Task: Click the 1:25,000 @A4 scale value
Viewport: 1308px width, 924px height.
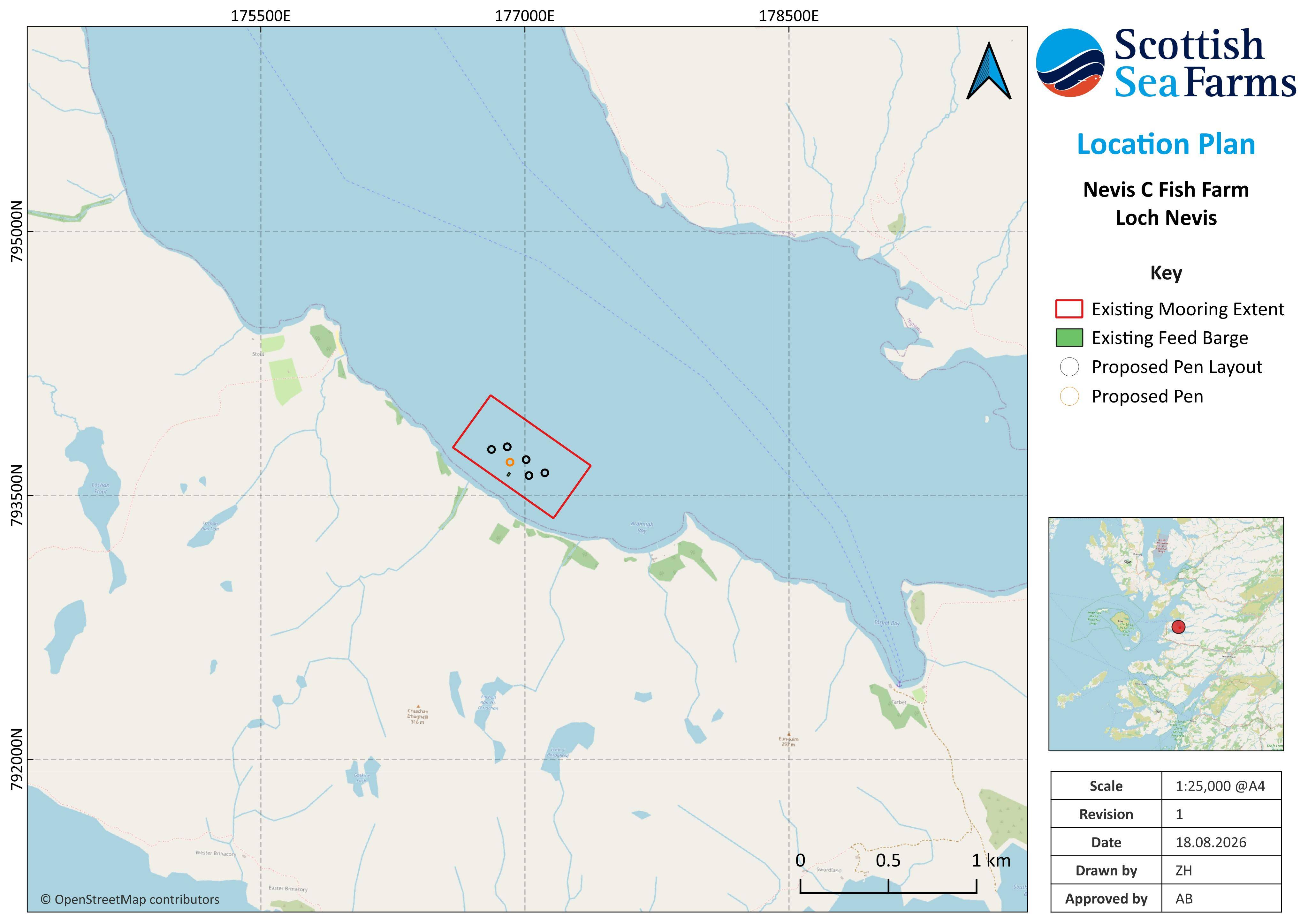Action: [x=1220, y=786]
